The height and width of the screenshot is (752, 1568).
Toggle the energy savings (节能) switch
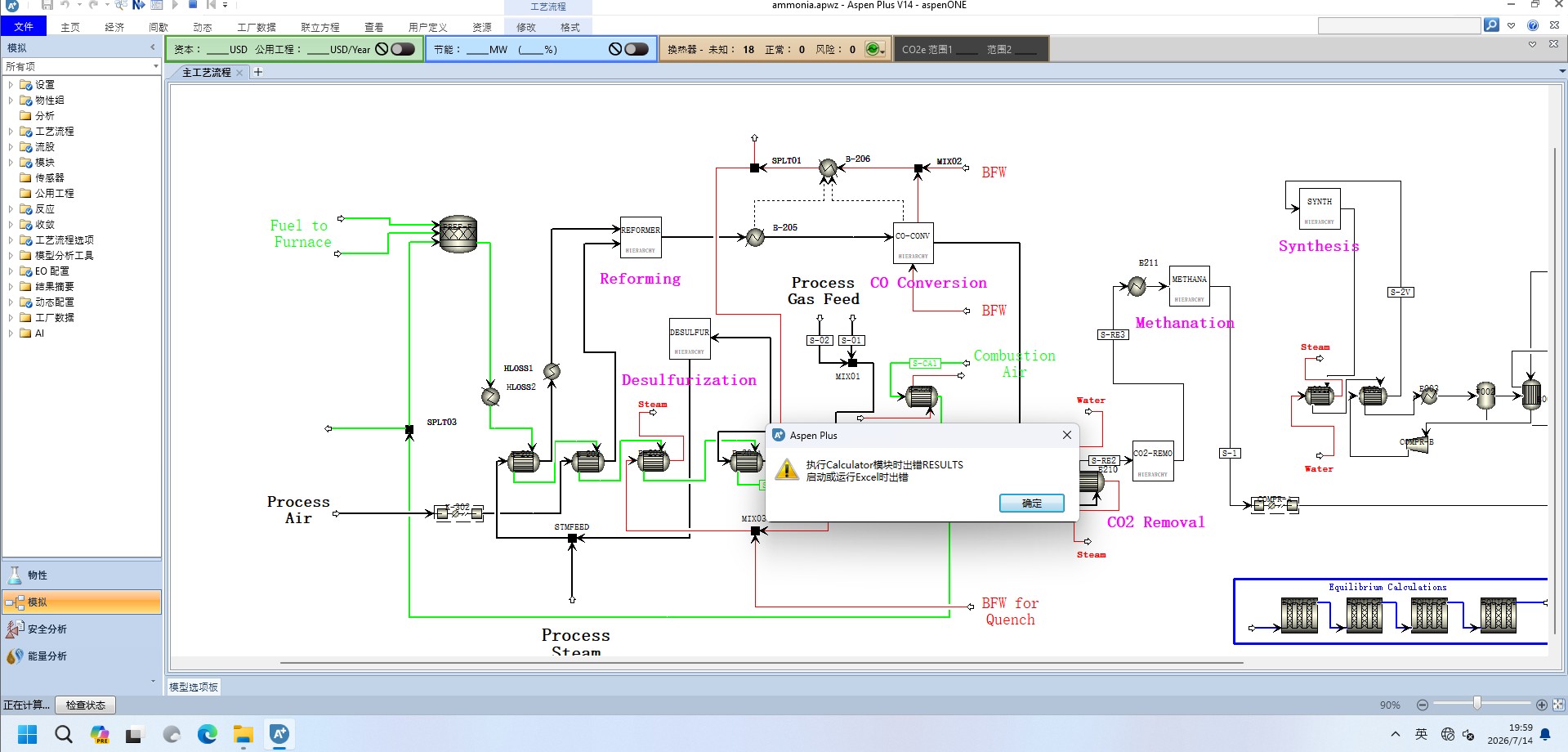point(636,49)
